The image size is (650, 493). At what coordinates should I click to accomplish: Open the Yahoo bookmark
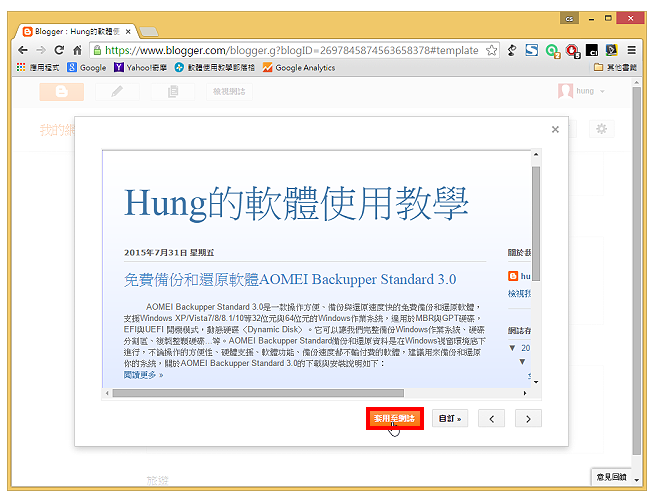coord(141,67)
